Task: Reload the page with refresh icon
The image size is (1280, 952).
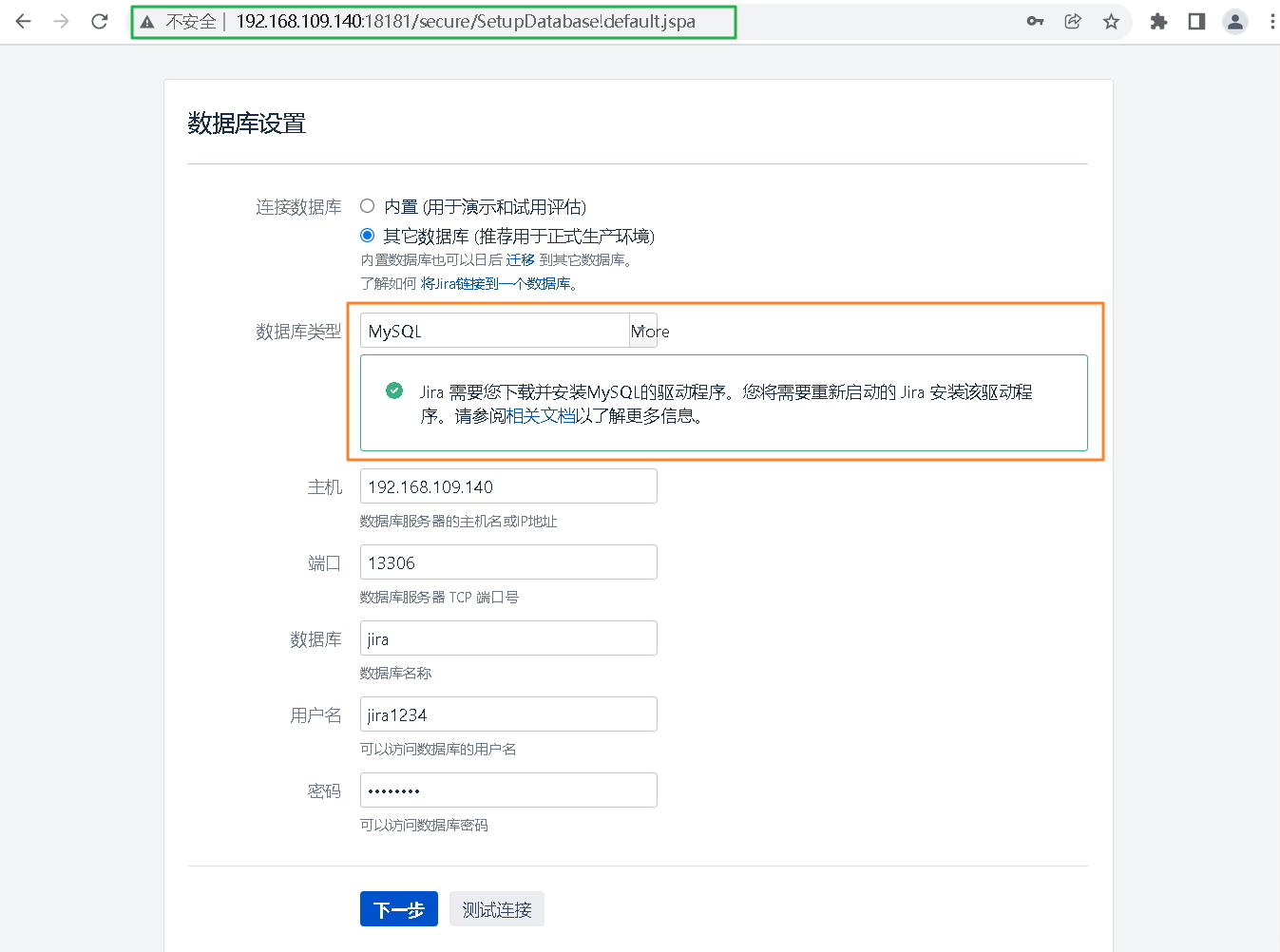Action: tap(100, 21)
